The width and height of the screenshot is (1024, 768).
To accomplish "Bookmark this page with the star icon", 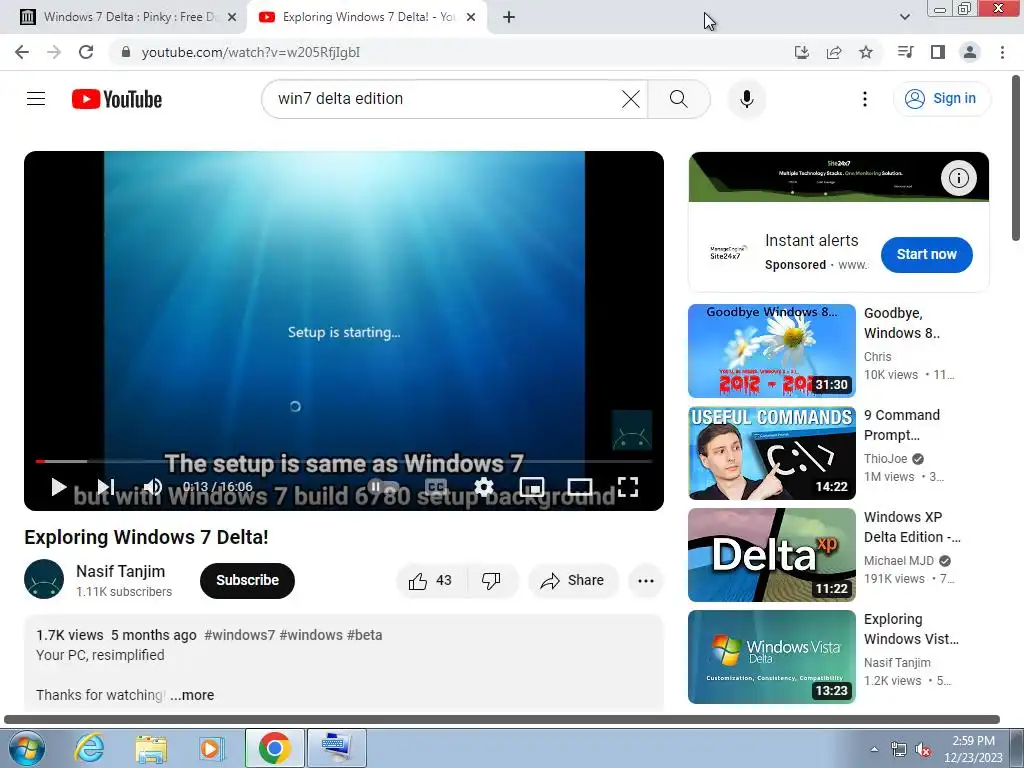I will [866, 52].
